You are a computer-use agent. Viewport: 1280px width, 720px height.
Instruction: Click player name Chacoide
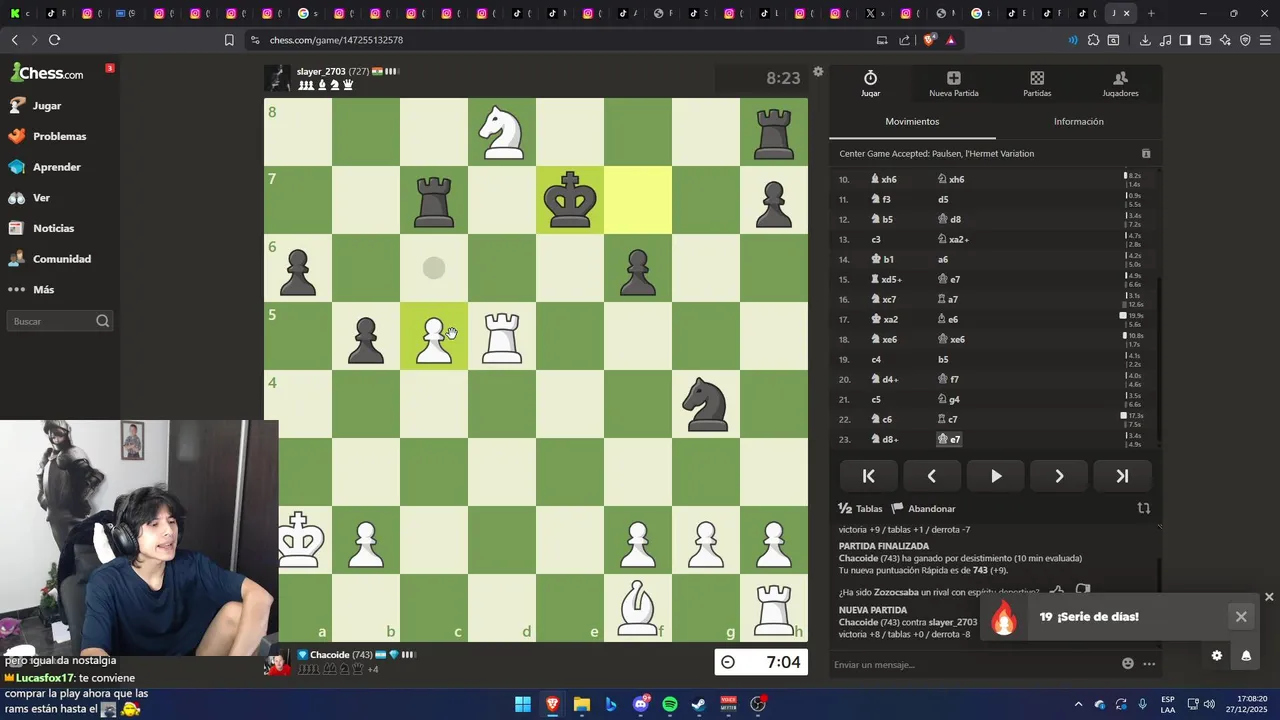(329, 655)
